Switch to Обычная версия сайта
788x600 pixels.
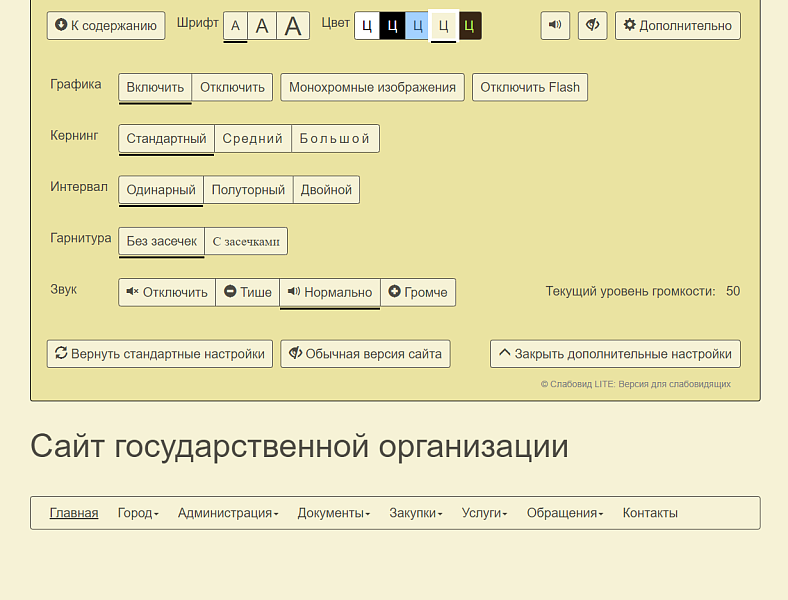365,353
